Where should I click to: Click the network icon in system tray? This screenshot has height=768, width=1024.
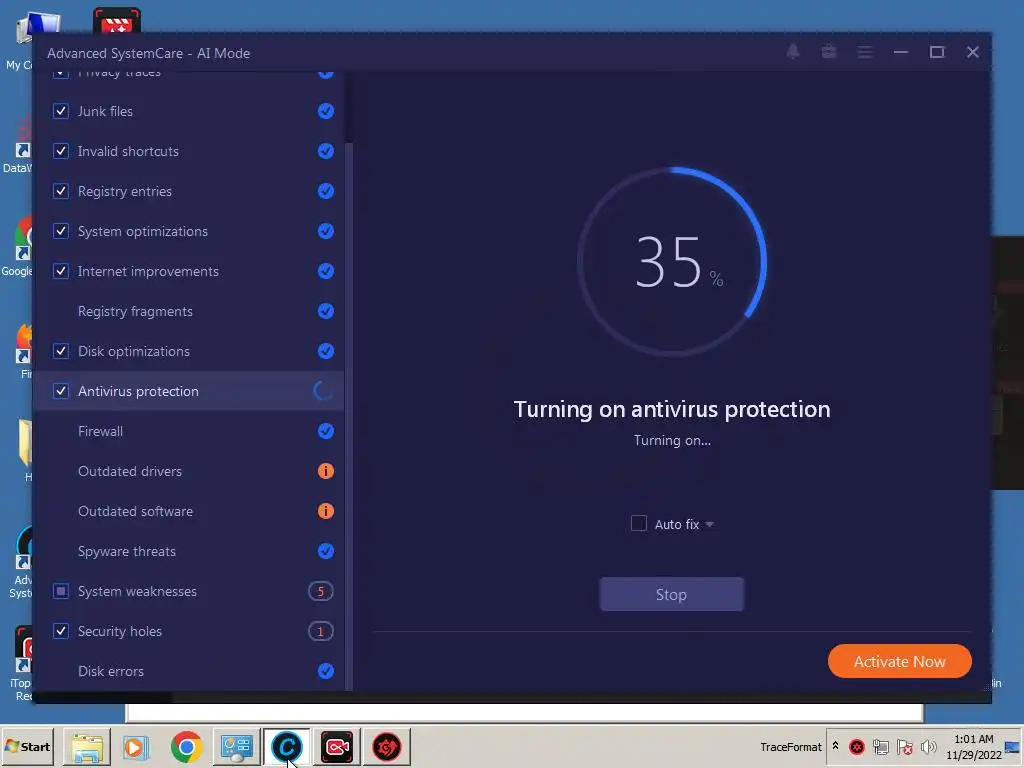tap(880, 746)
